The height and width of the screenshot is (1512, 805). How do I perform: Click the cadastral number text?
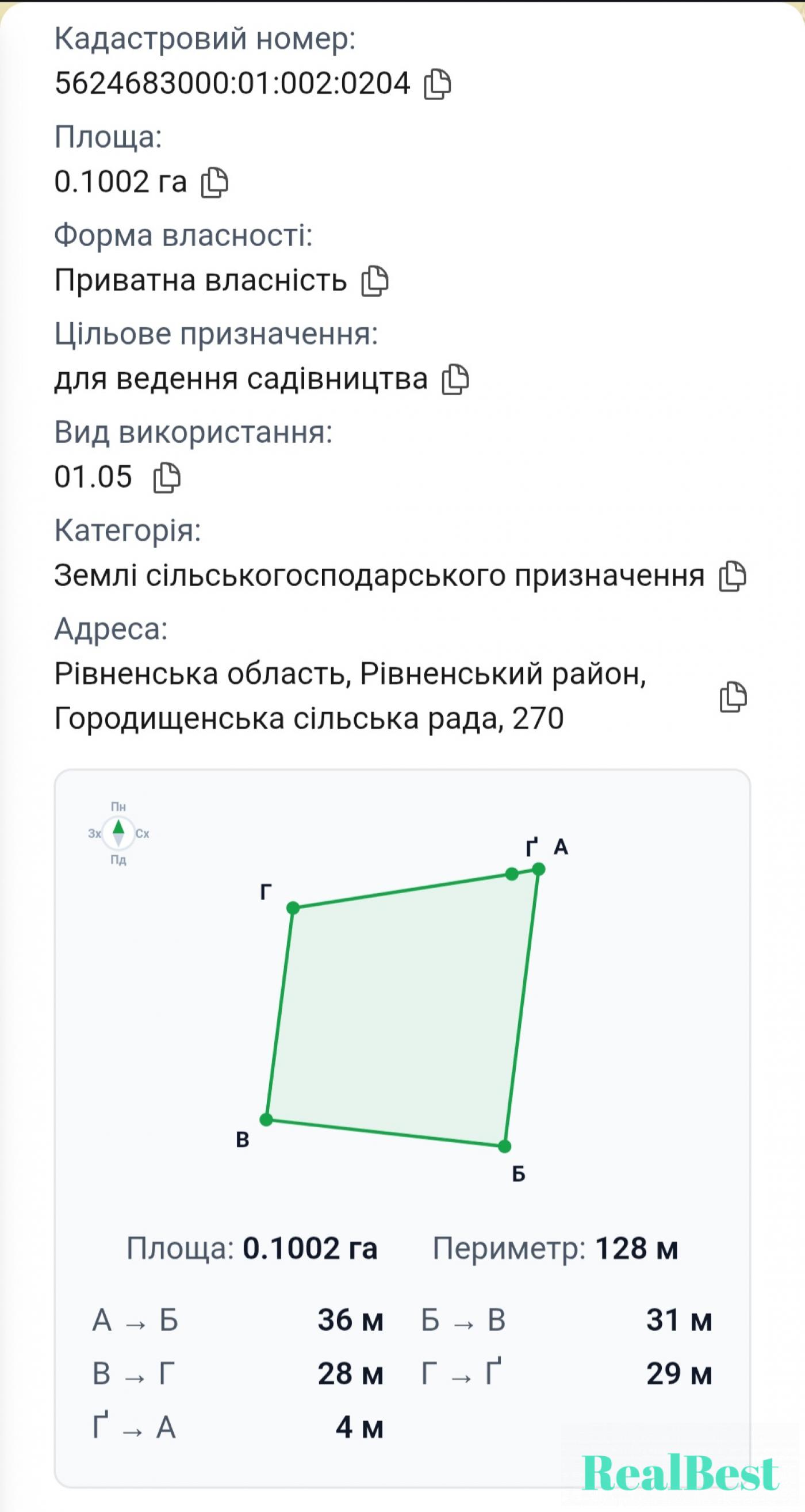(232, 83)
